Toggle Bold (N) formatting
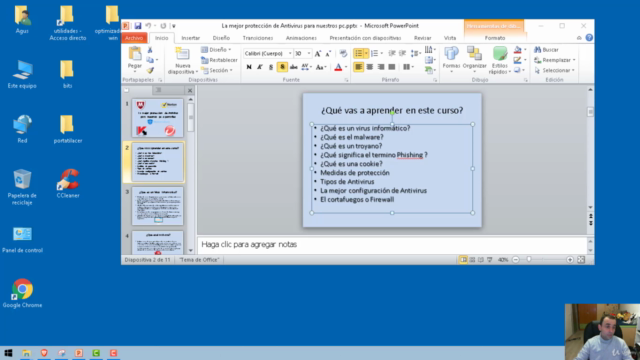Image resolution: width=640 pixels, height=360 pixels. pyautogui.click(x=249, y=67)
